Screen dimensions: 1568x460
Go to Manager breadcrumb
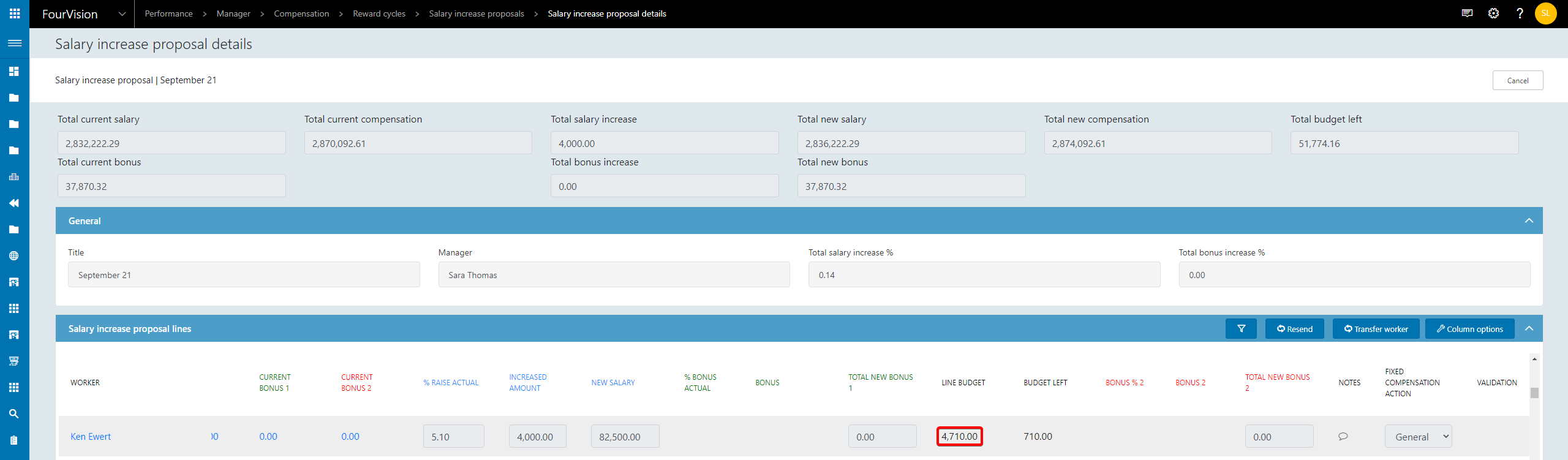(x=233, y=13)
